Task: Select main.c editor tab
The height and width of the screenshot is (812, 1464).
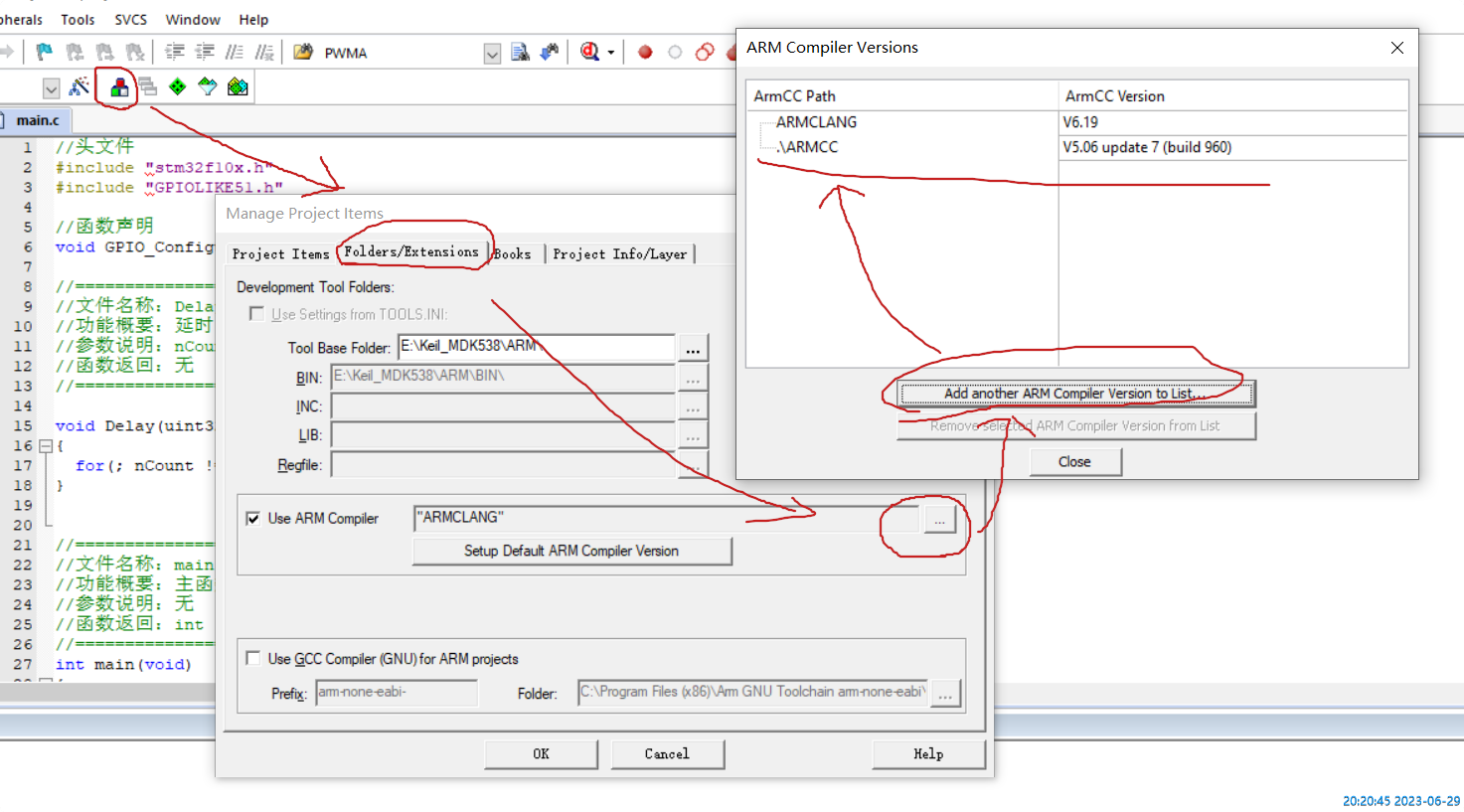Action: (37, 120)
